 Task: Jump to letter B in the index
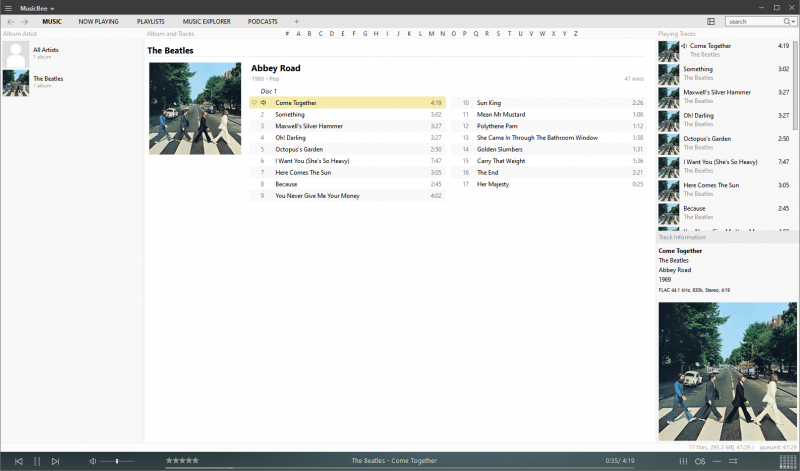pyautogui.click(x=310, y=33)
